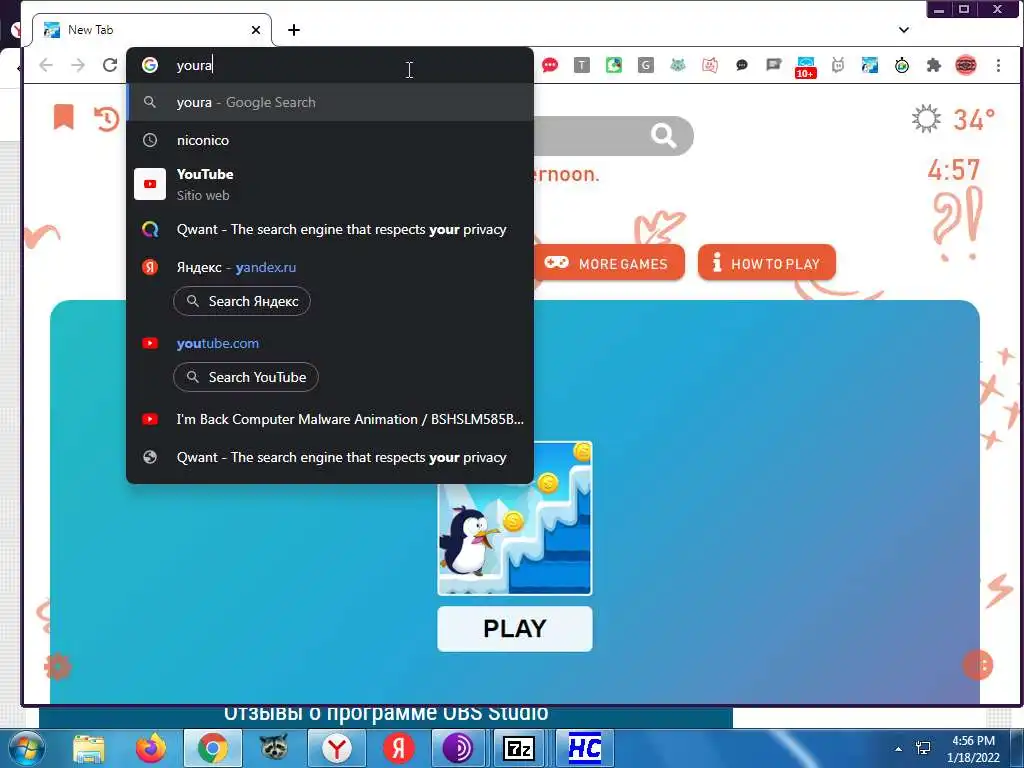This screenshot has width=1024, height=768.
Task: Open Yandex Browser Y icon in taskbar
Action: pyautogui.click(x=337, y=749)
